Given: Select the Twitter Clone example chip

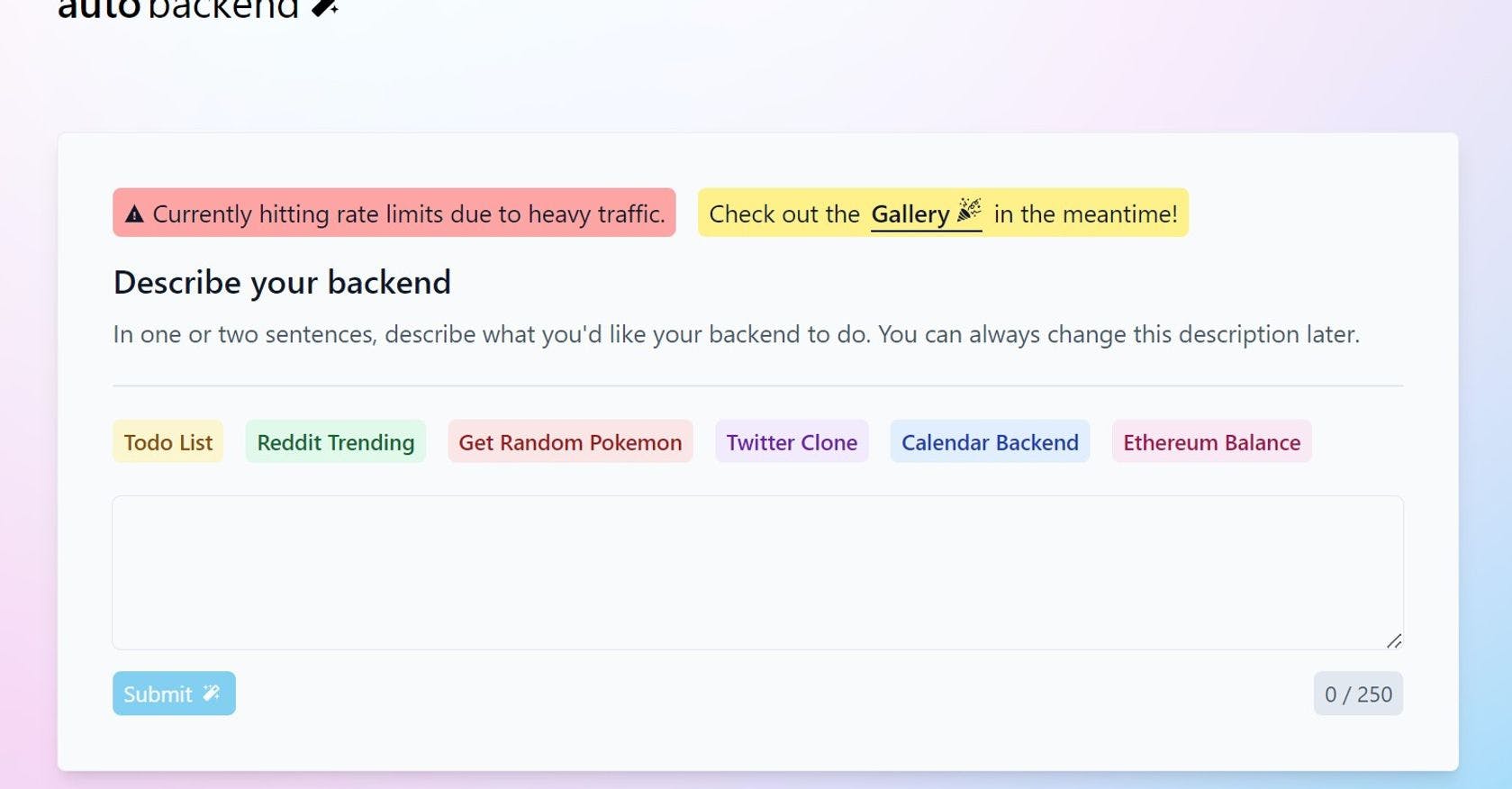Looking at the screenshot, I should coord(792,442).
